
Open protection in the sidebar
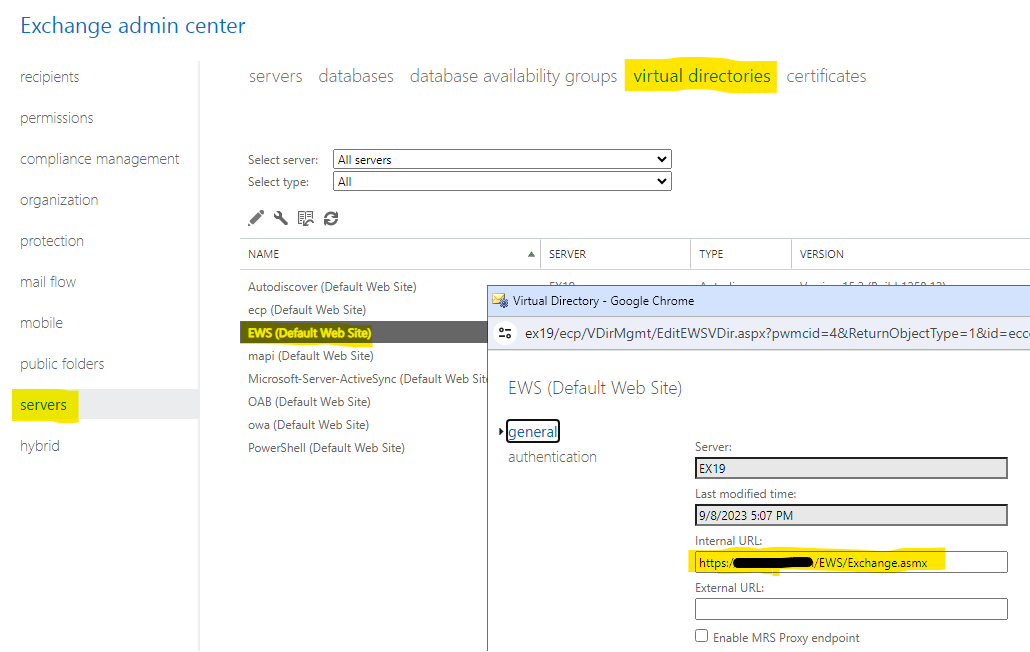point(52,241)
